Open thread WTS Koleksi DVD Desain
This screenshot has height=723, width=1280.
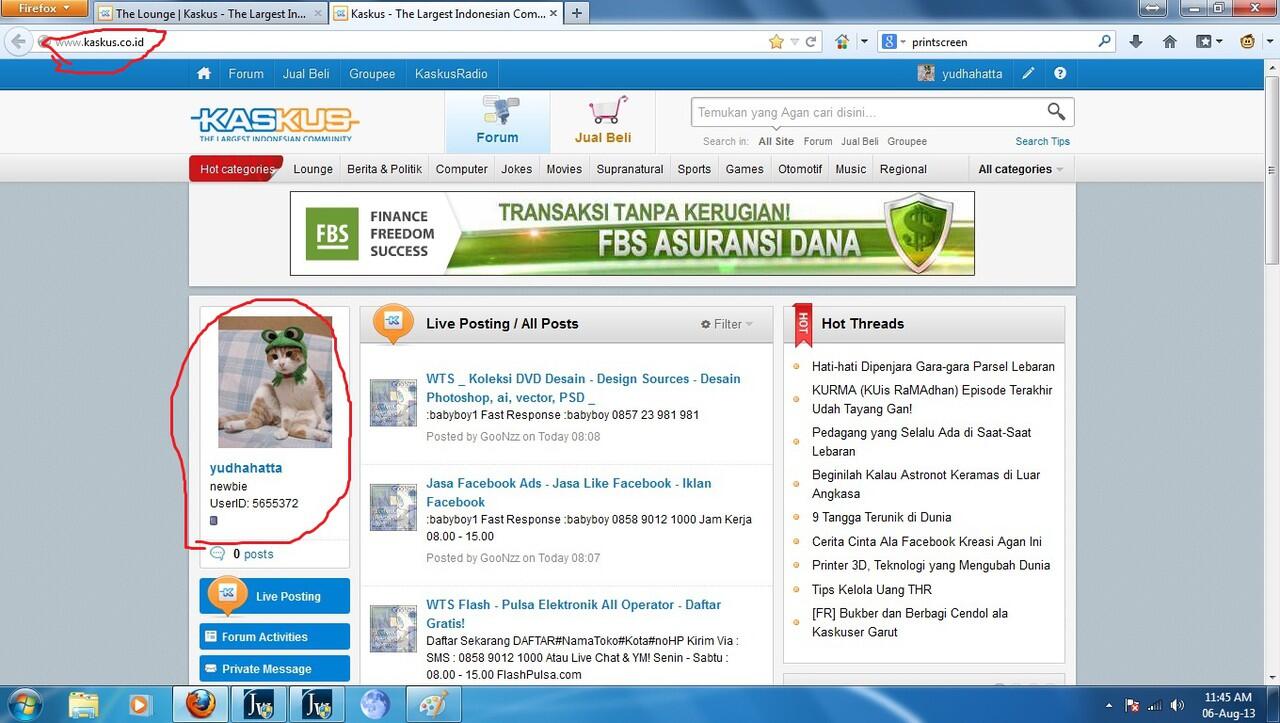(583, 388)
